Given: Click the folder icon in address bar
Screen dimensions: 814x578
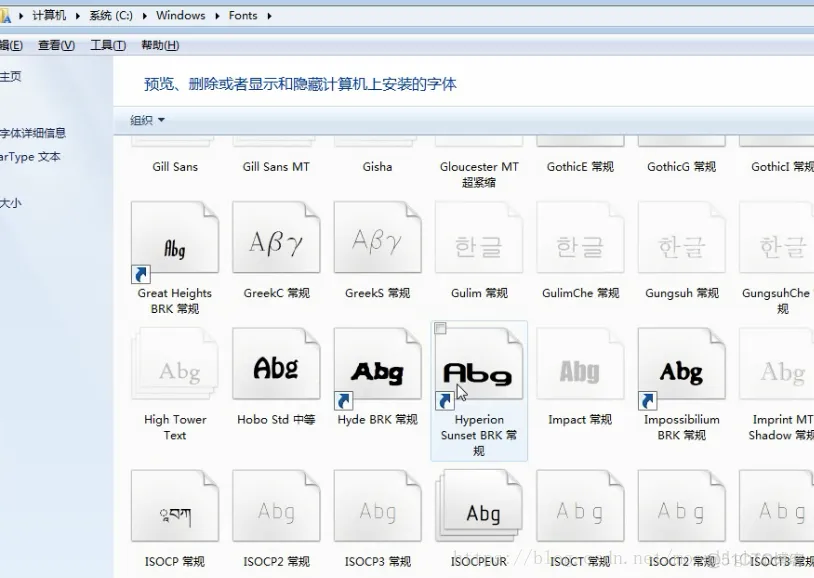Looking at the screenshot, I should click(5, 16).
